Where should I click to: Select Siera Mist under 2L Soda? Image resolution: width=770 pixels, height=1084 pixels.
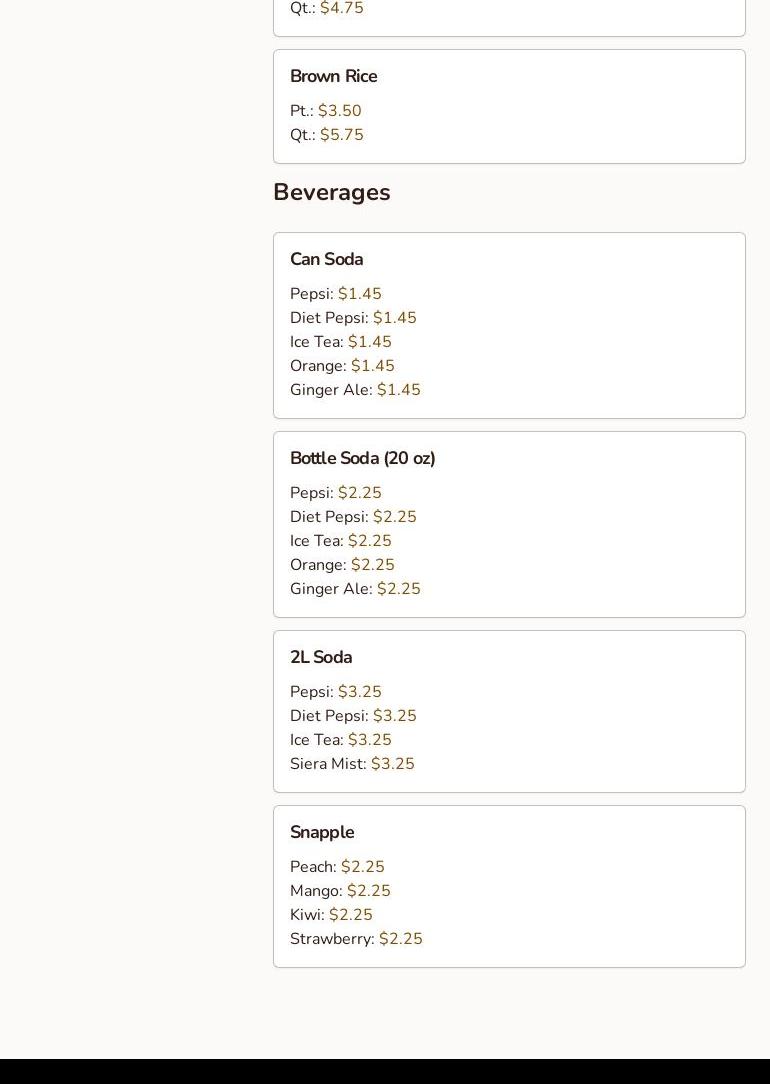352,764
